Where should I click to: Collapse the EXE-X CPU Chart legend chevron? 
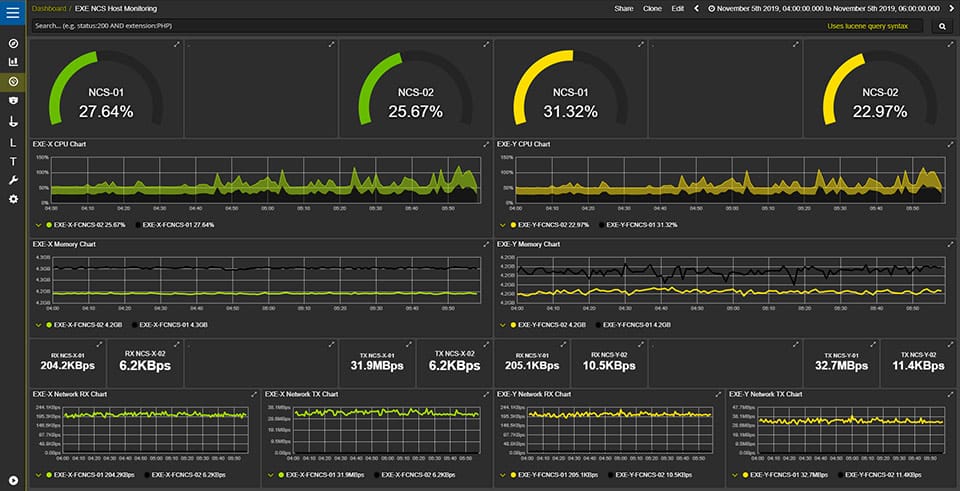(x=39, y=225)
